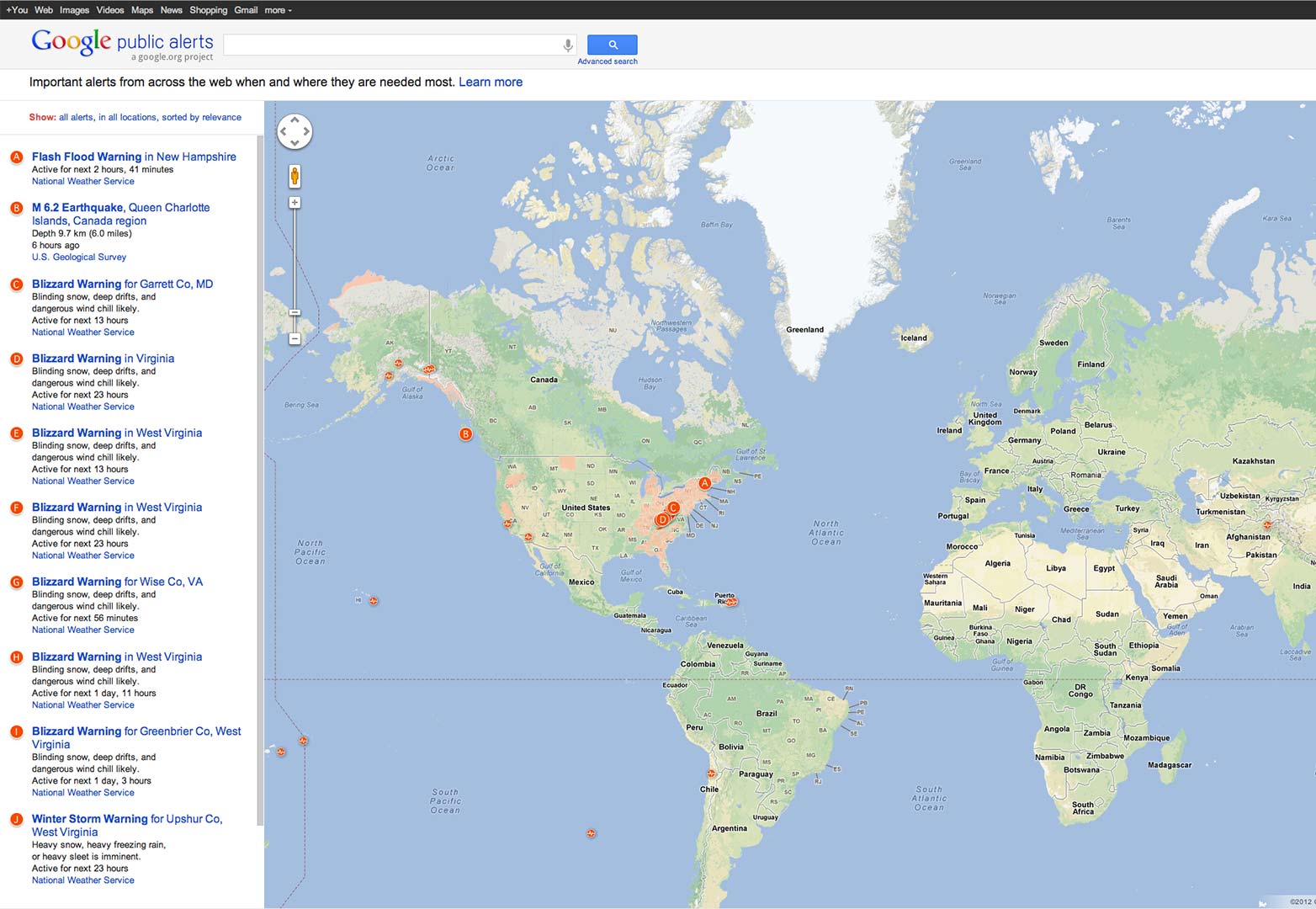
Task: Click list icon J beside Winter Storm Warning
Action: [x=16, y=819]
